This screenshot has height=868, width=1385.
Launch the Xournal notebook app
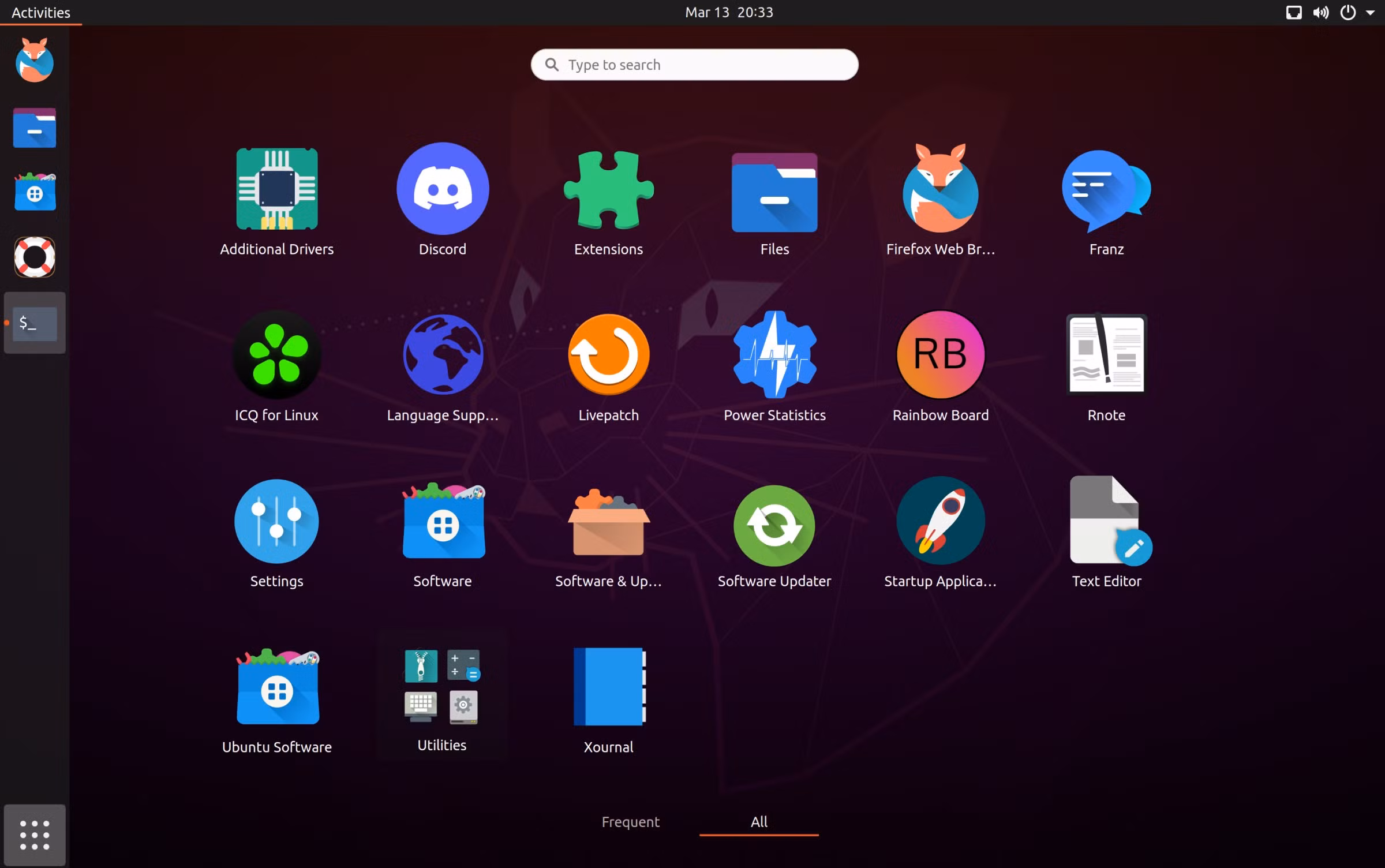point(609,686)
